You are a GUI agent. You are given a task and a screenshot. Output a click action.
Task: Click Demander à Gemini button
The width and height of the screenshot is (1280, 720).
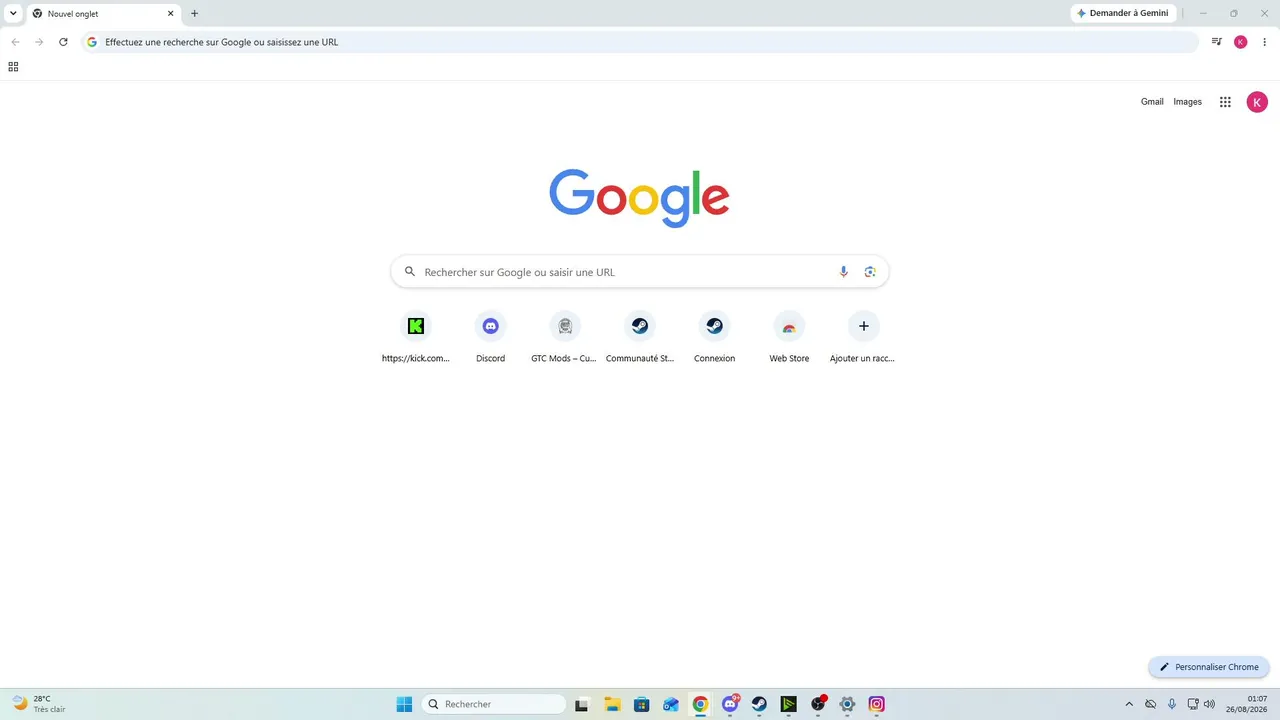click(x=1123, y=13)
